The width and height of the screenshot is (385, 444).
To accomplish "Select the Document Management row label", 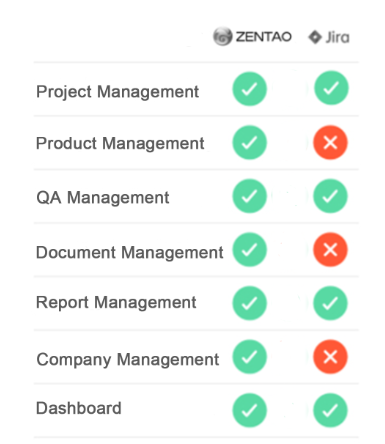I will click(x=130, y=253).
